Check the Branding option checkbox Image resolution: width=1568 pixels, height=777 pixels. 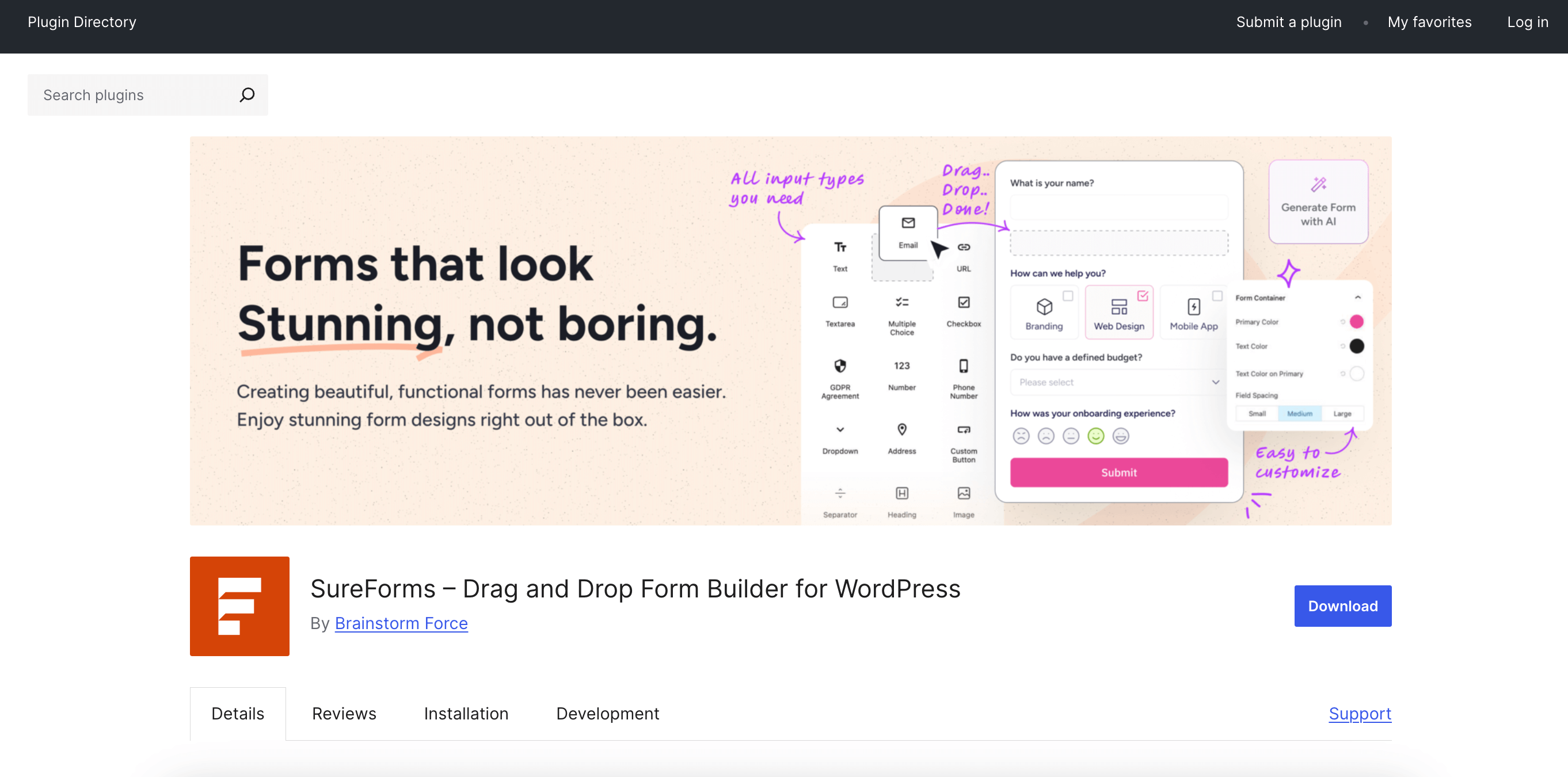point(1068,296)
